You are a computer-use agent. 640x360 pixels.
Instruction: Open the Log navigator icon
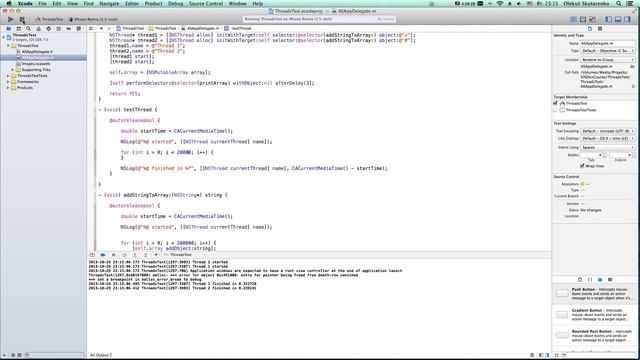78,29
